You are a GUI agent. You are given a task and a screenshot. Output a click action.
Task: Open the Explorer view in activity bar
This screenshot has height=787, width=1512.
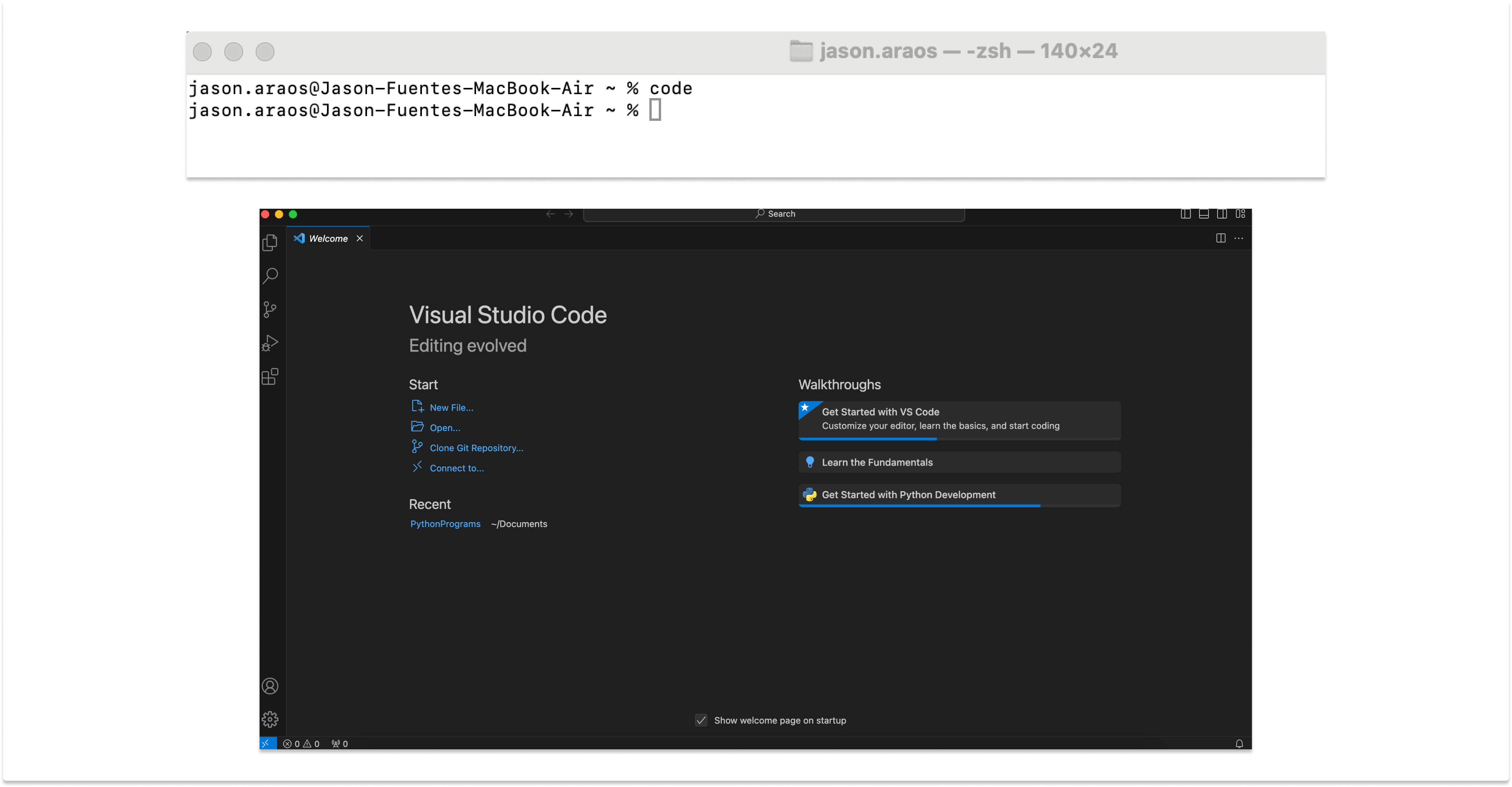point(270,242)
